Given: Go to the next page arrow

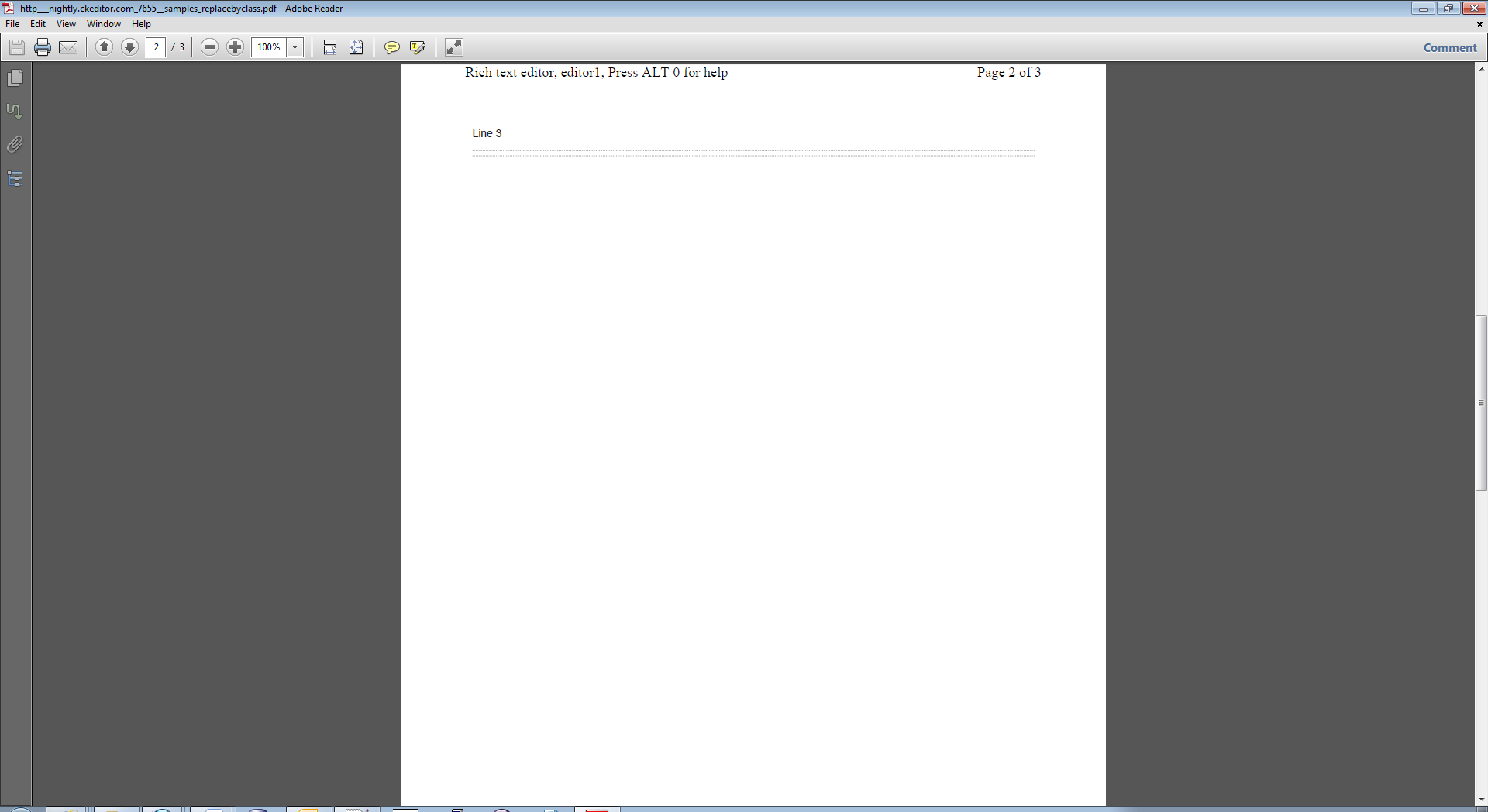Looking at the screenshot, I should [x=129, y=47].
